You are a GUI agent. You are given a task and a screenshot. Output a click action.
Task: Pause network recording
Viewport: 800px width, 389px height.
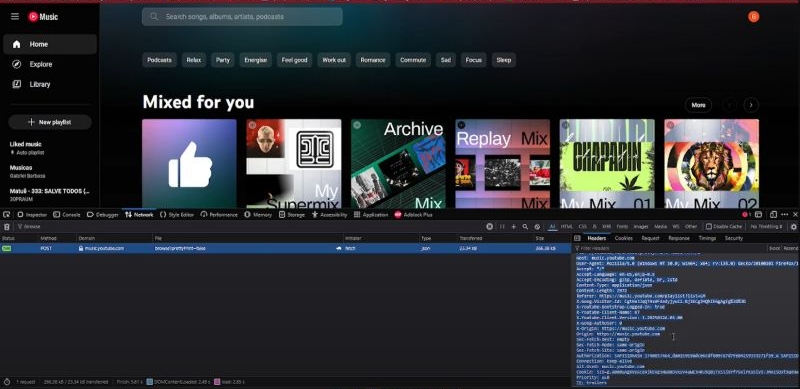click(x=502, y=227)
